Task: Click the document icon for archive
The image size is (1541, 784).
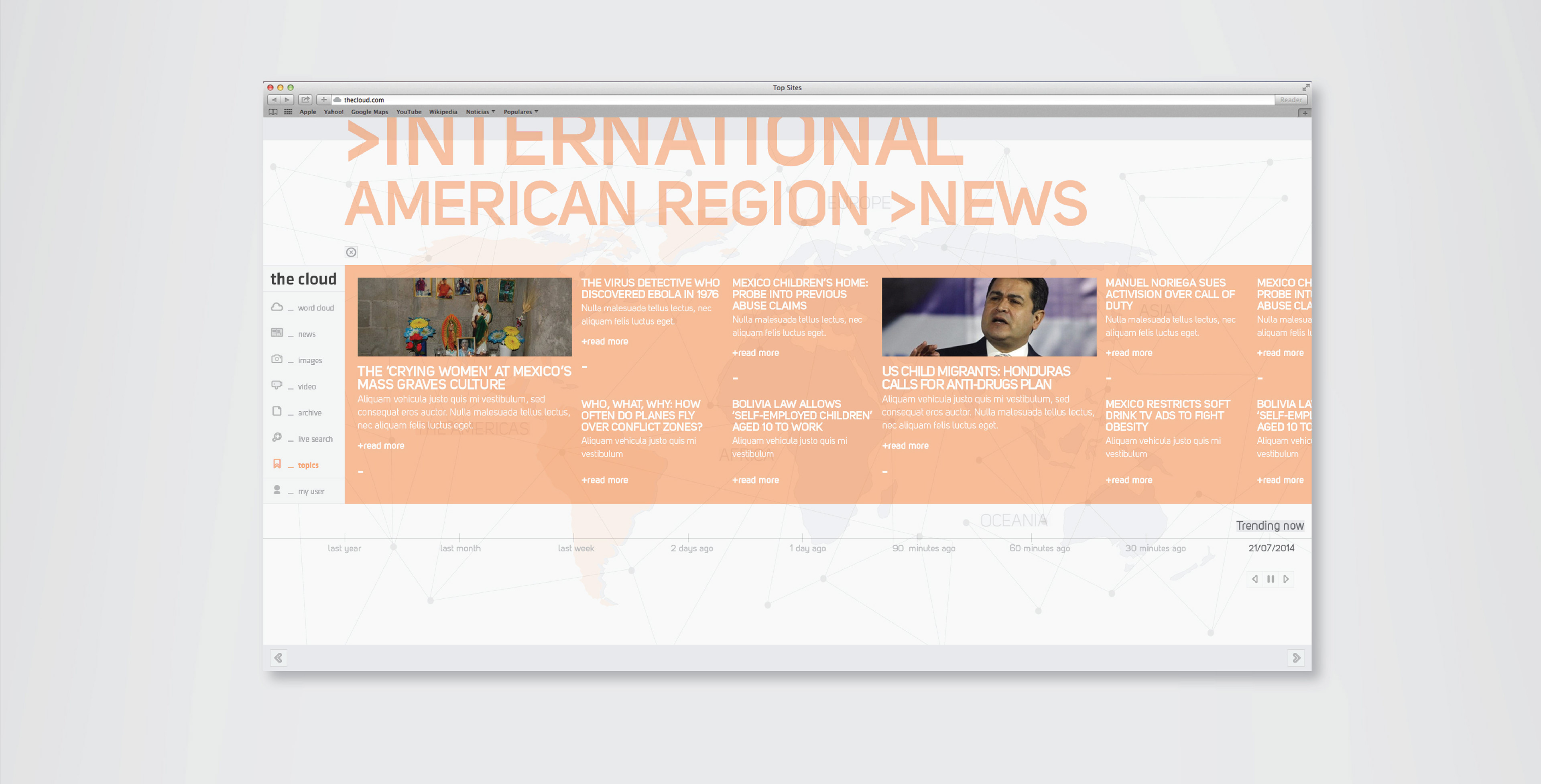Action: pyautogui.click(x=276, y=411)
